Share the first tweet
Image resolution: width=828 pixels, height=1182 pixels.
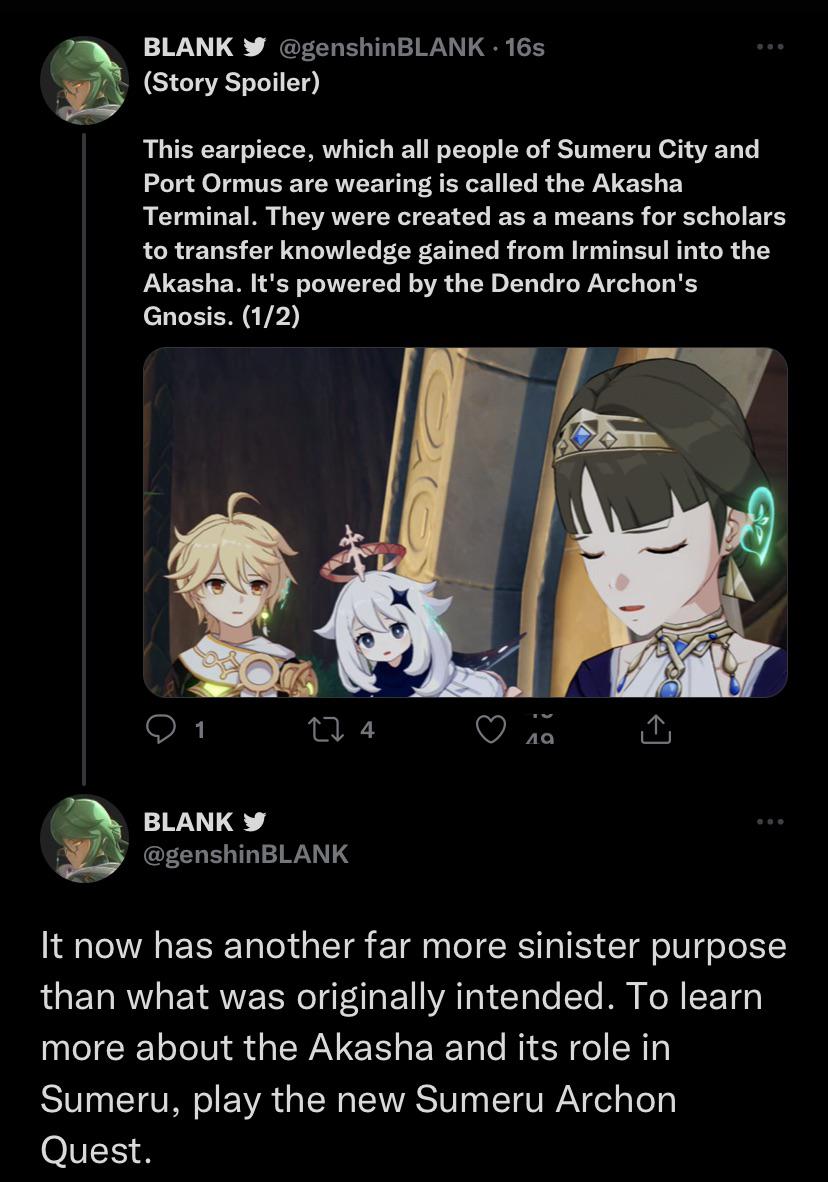[655, 729]
